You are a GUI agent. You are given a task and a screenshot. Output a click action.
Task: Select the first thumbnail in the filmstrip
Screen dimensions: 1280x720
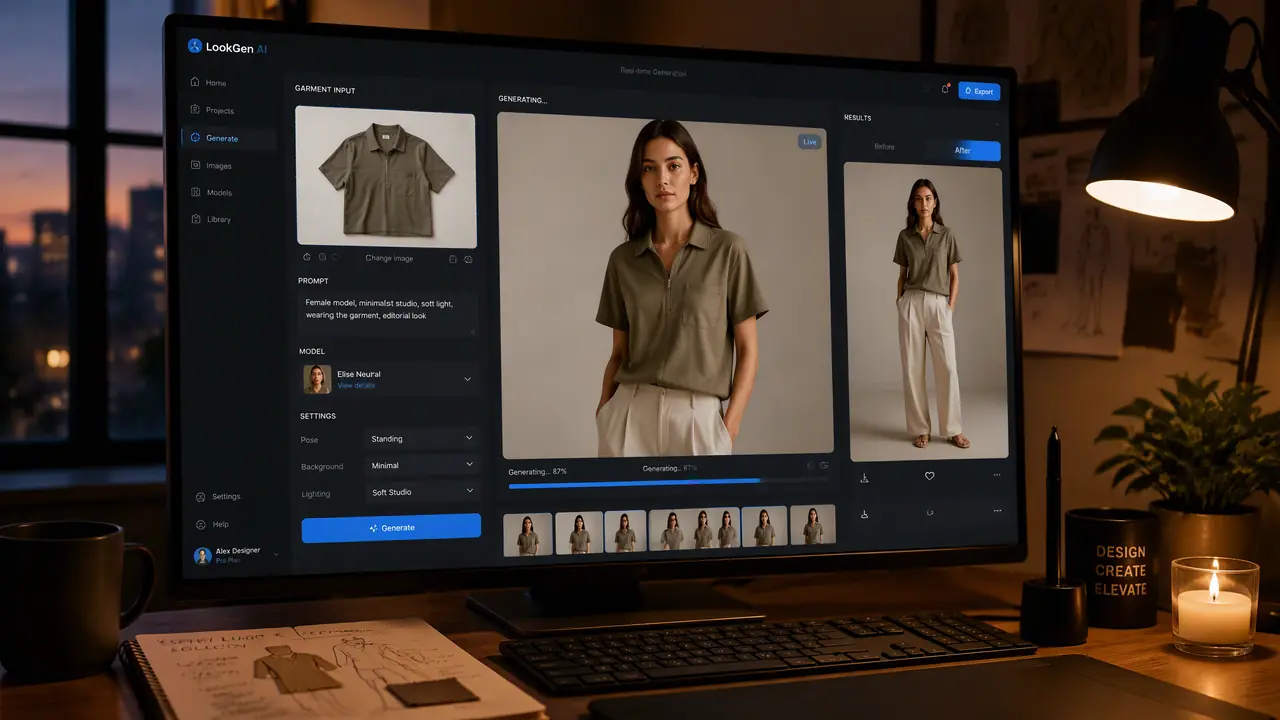(528, 533)
